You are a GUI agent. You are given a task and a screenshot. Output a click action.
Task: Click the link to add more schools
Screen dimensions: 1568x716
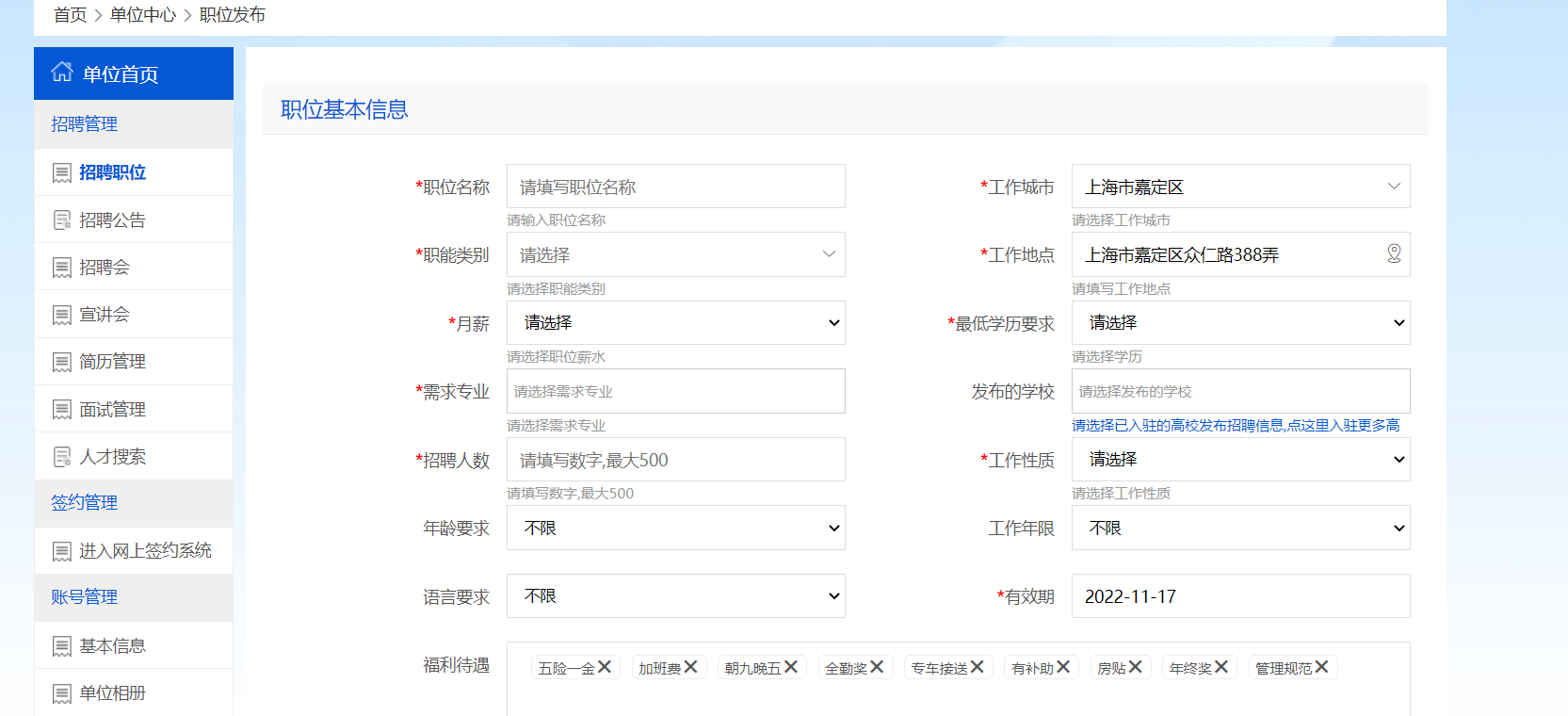(x=1235, y=426)
